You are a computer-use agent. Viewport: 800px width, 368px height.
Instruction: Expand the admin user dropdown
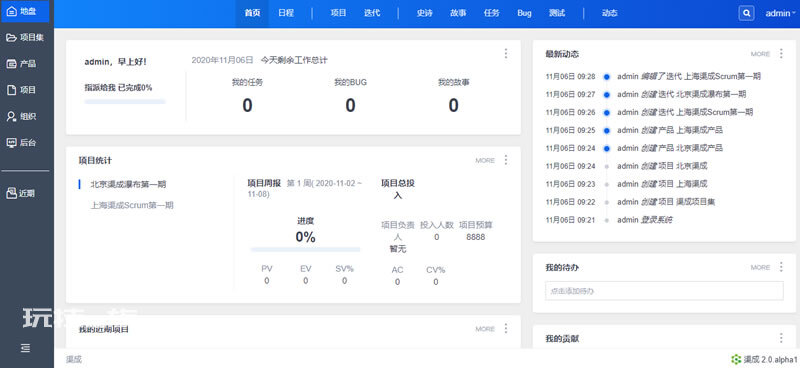[780, 14]
